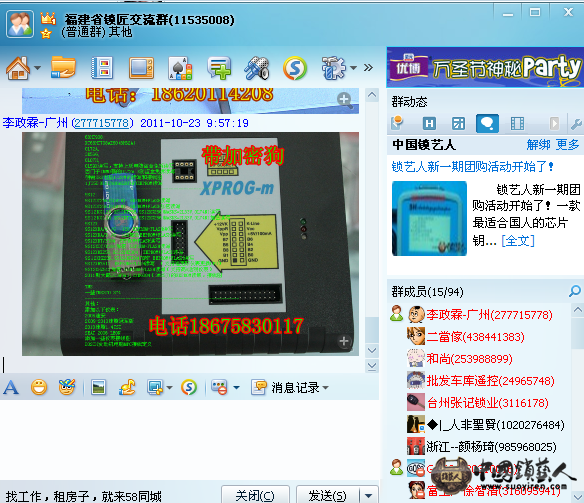Open the group home icon
This screenshot has height=503, width=584.
(x=18, y=68)
